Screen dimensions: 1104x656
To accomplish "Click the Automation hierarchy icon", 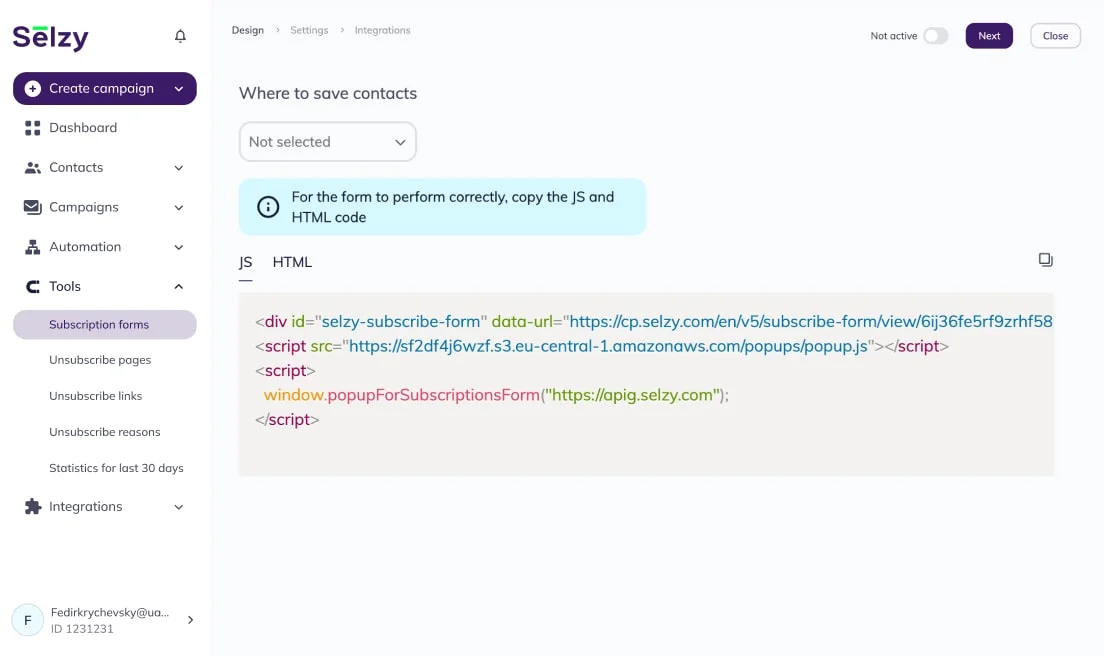I will 32,247.
